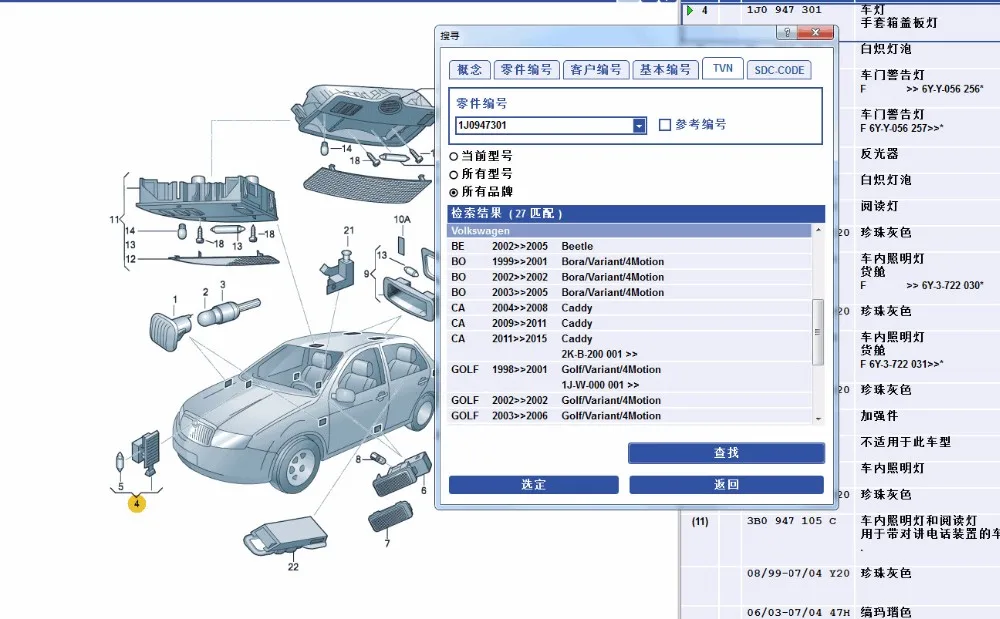Expand the part number dropdown arrow
Image resolution: width=1000 pixels, height=619 pixels.
pyautogui.click(x=639, y=126)
